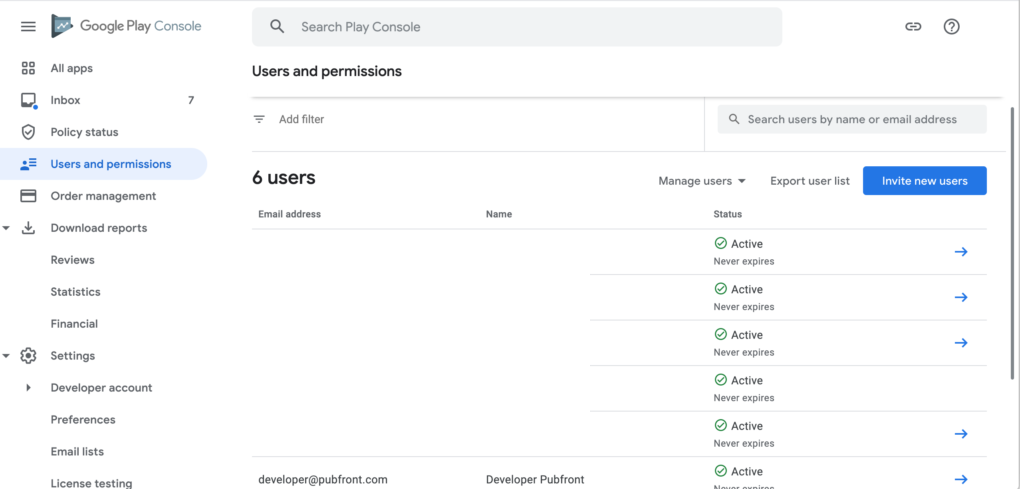
Task: Expand the Developer account submenu
Action: (x=28, y=388)
